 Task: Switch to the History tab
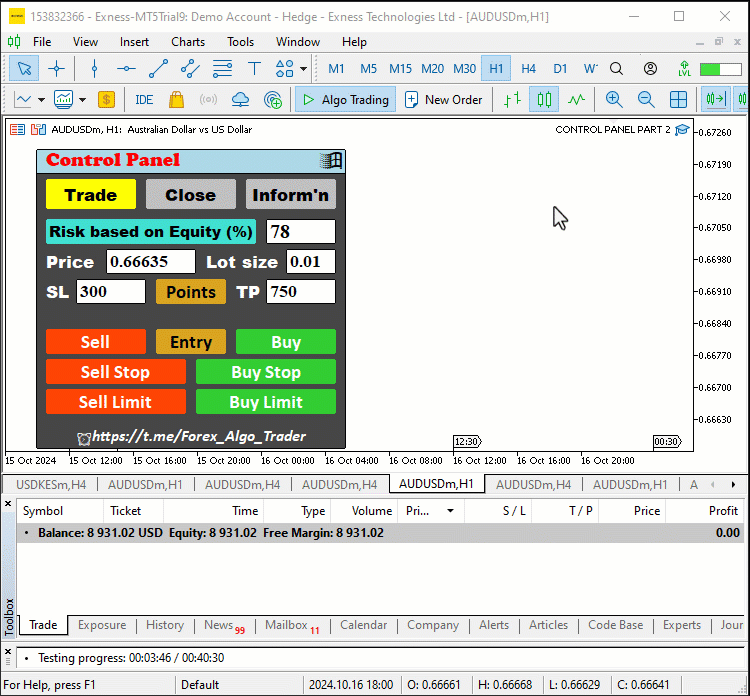click(x=165, y=625)
